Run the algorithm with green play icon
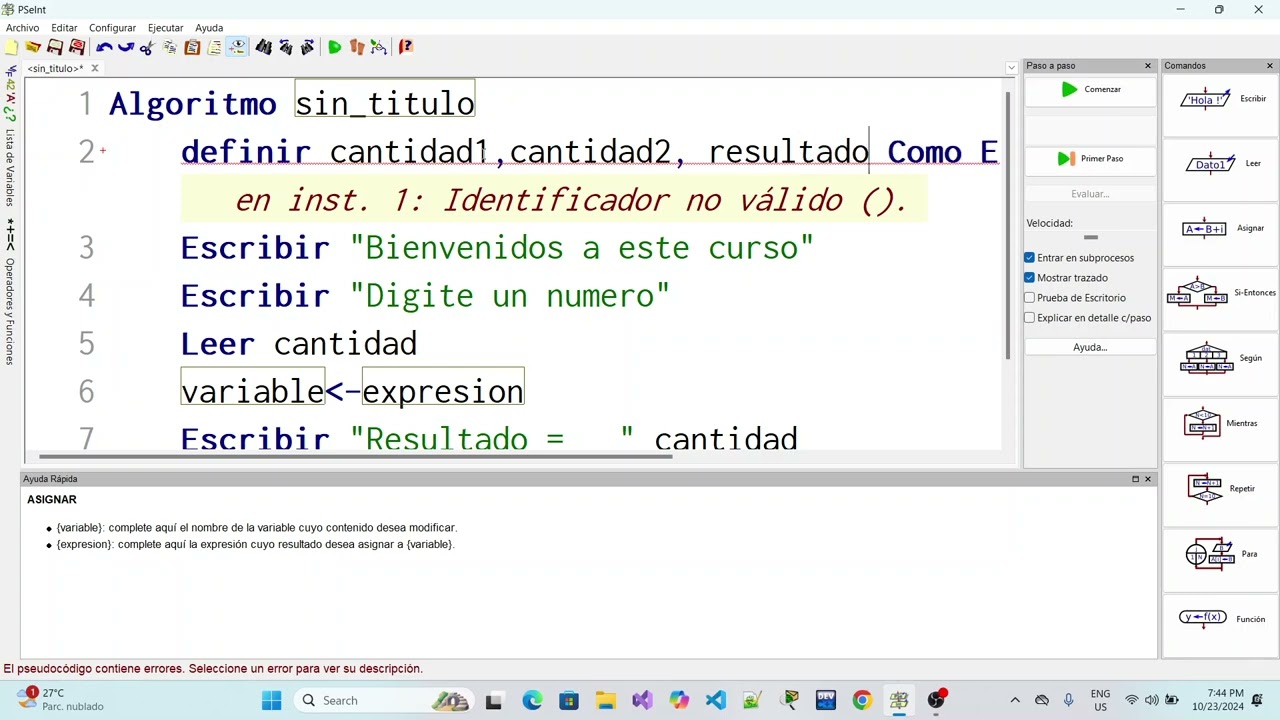 click(x=335, y=47)
